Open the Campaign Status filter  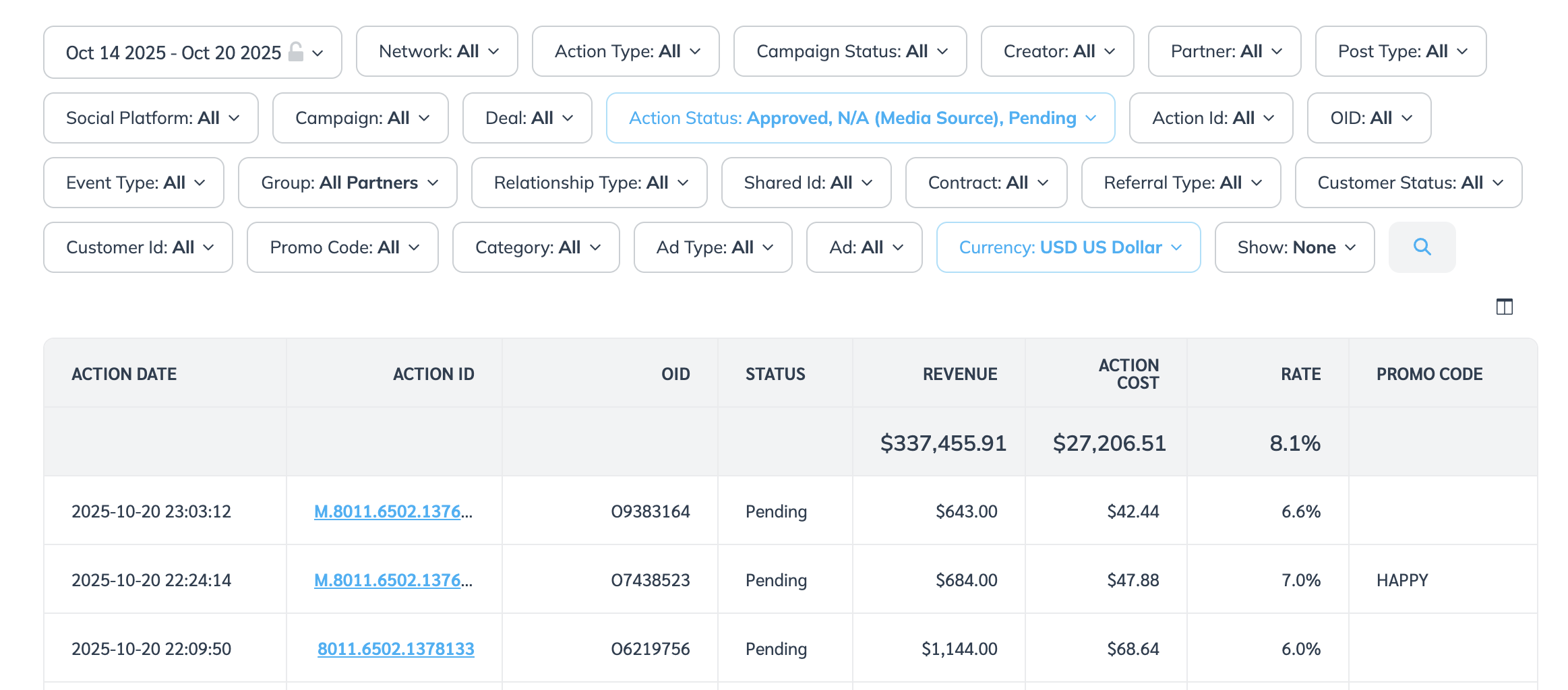click(849, 52)
